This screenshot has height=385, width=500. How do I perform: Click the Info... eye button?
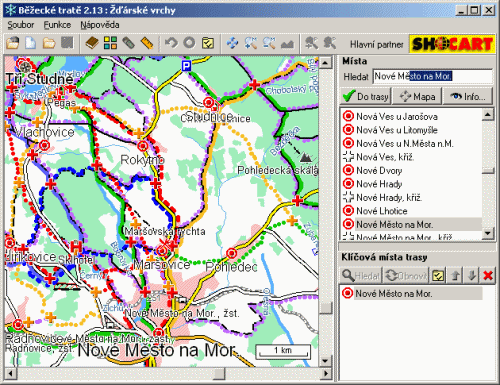[468, 97]
